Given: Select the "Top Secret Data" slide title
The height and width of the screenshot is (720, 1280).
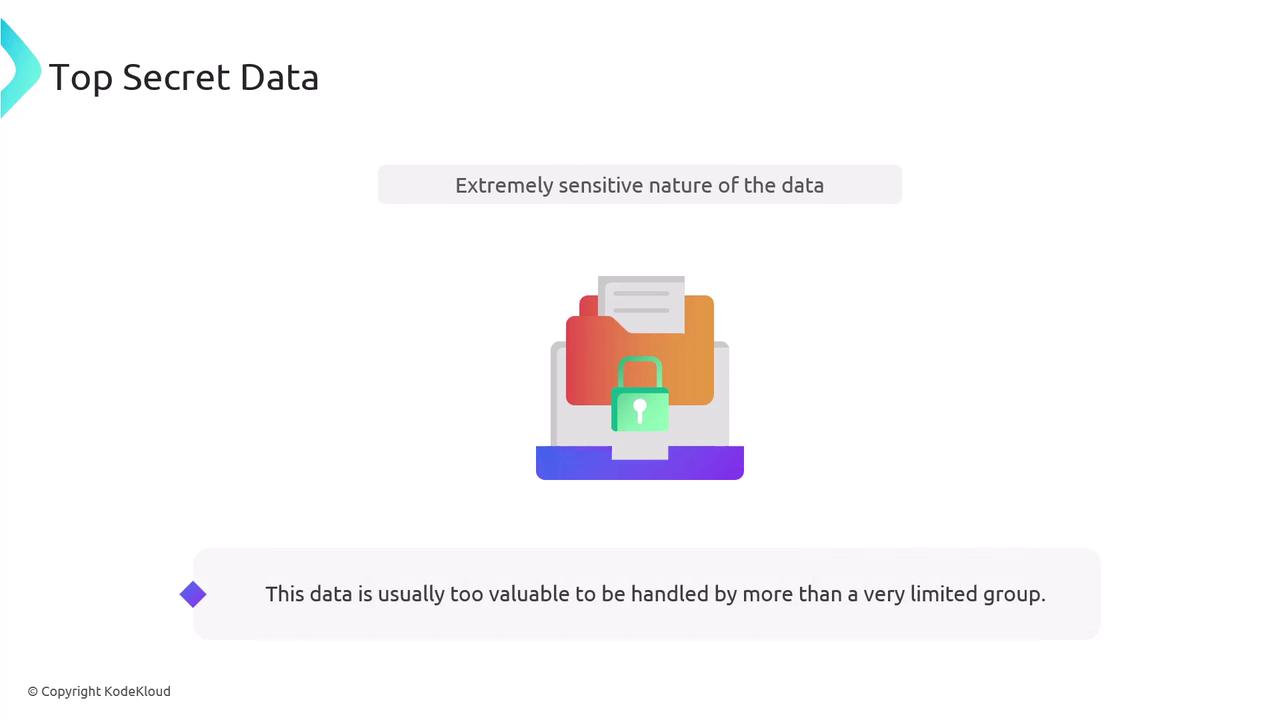Looking at the screenshot, I should click(x=184, y=77).
